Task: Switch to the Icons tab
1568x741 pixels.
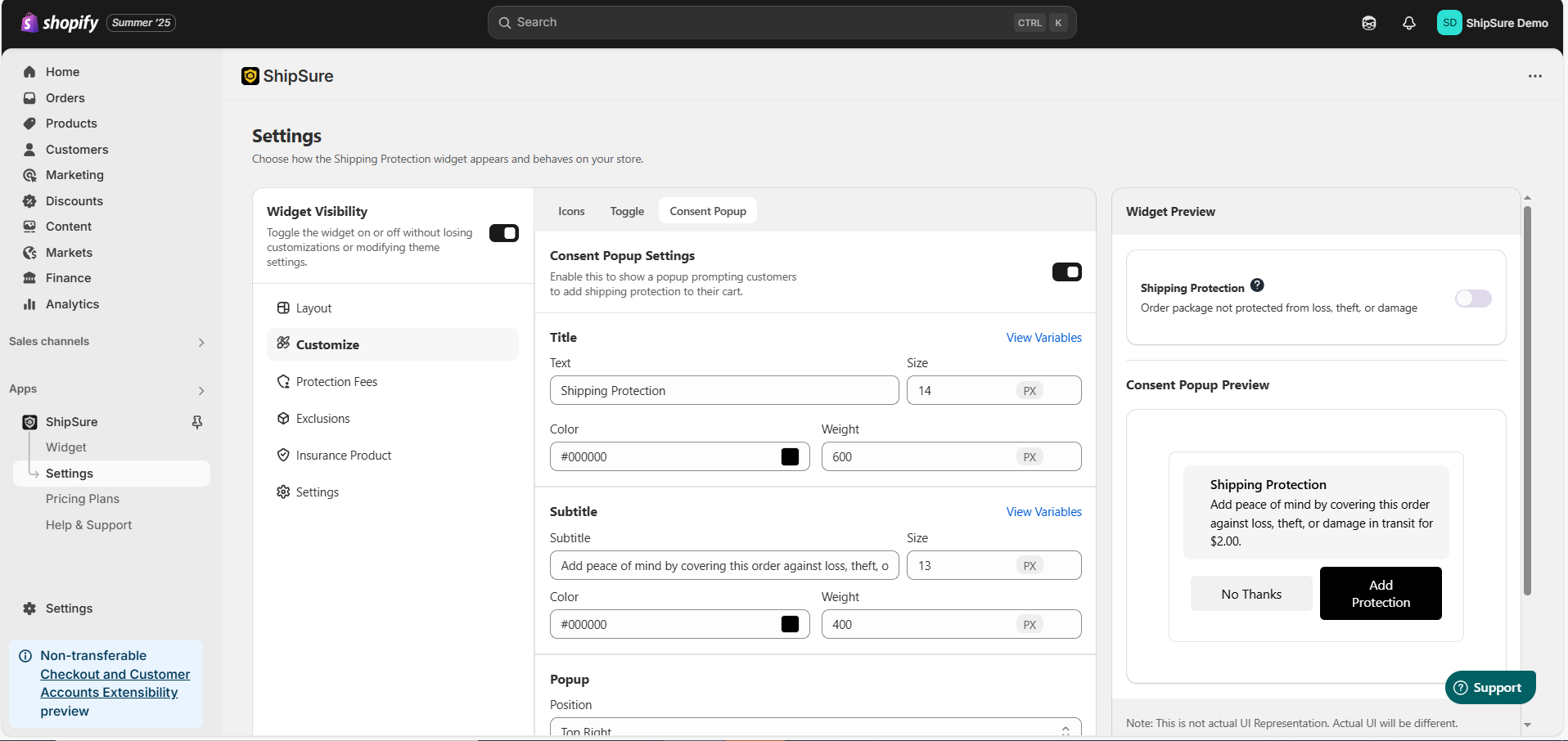Action: tap(571, 211)
